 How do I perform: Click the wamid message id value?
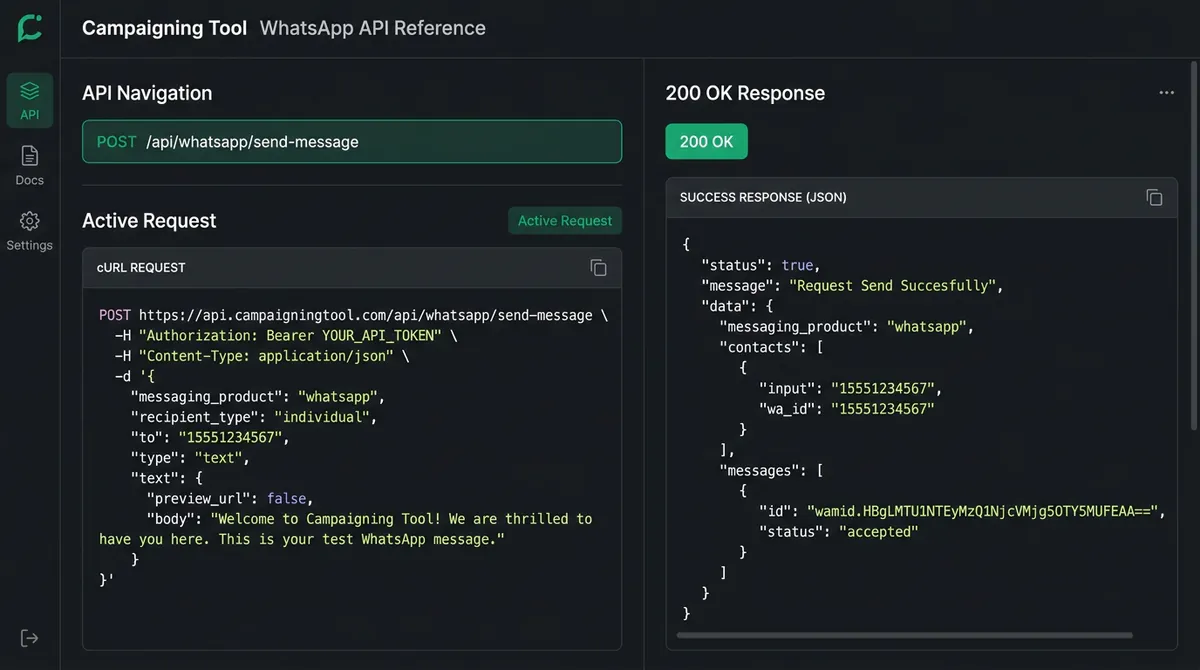pyautogui.click(x=983, y=511)
